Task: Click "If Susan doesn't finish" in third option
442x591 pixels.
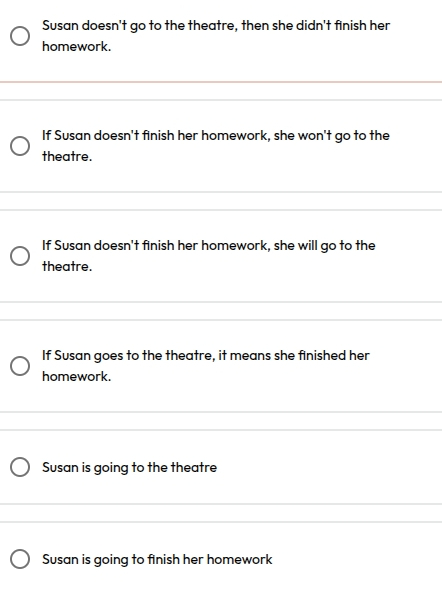Action: [x=108, y=245]
